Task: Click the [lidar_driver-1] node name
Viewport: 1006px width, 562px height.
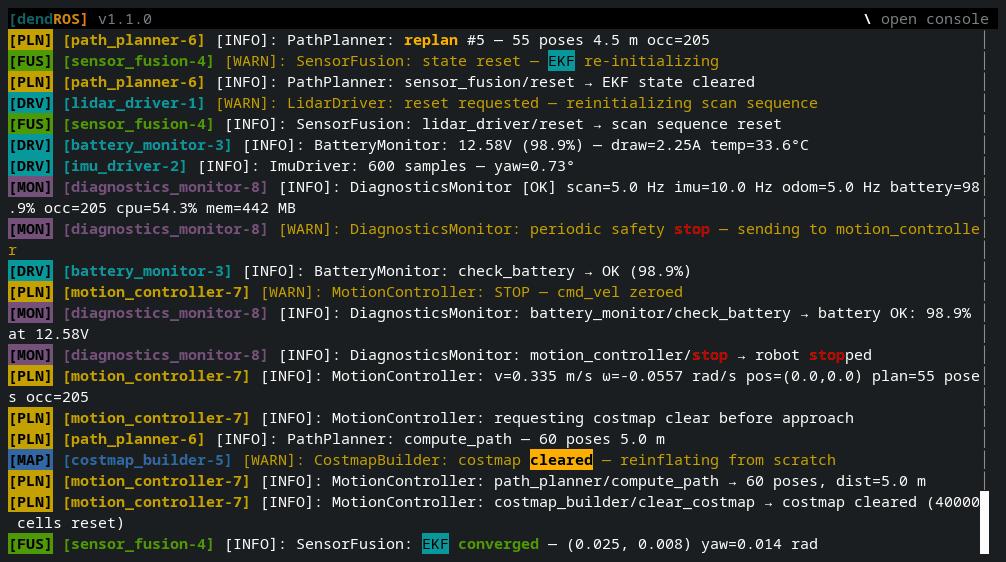Action: [133, 103]
